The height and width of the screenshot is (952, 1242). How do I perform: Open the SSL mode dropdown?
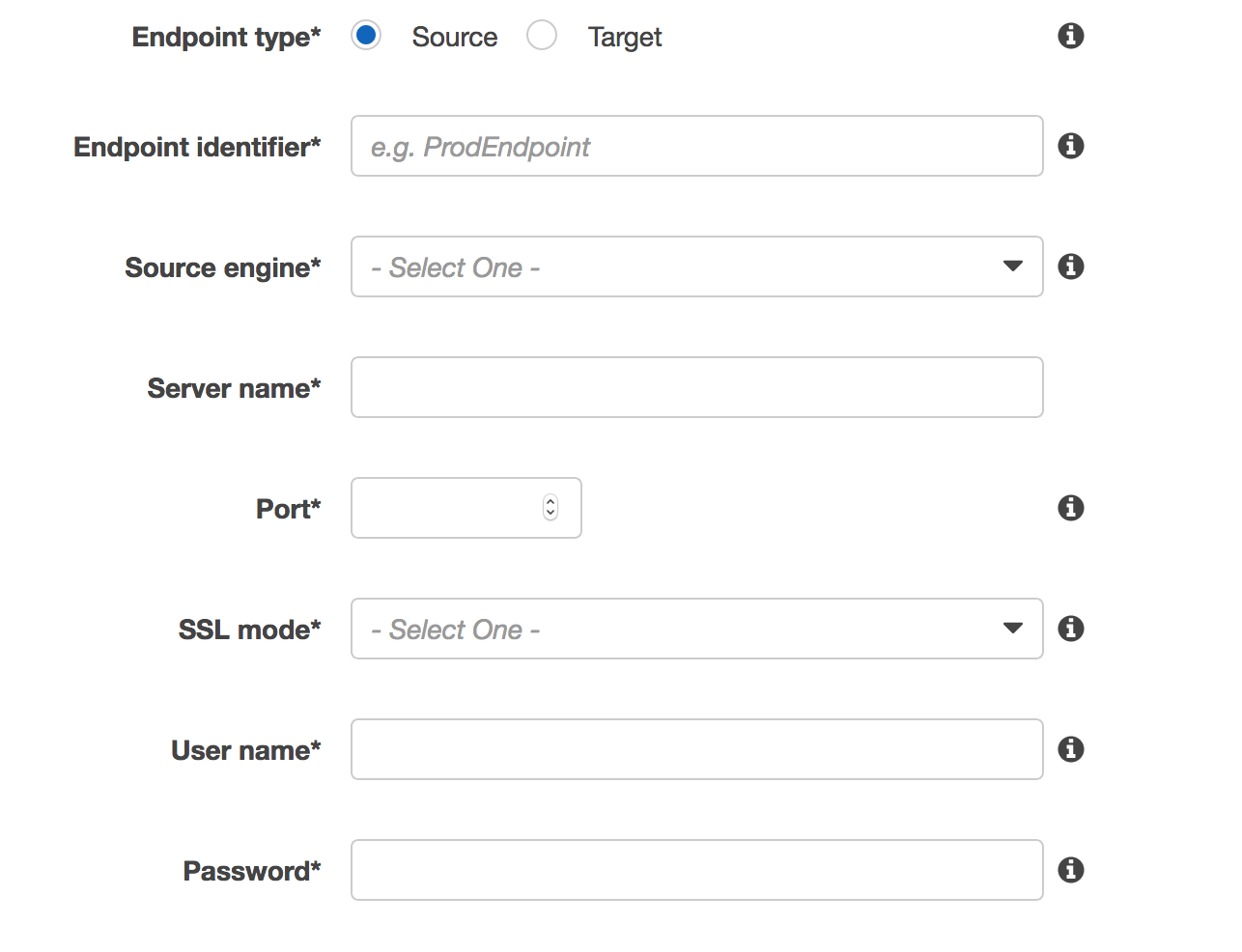[x=696, y=629]
